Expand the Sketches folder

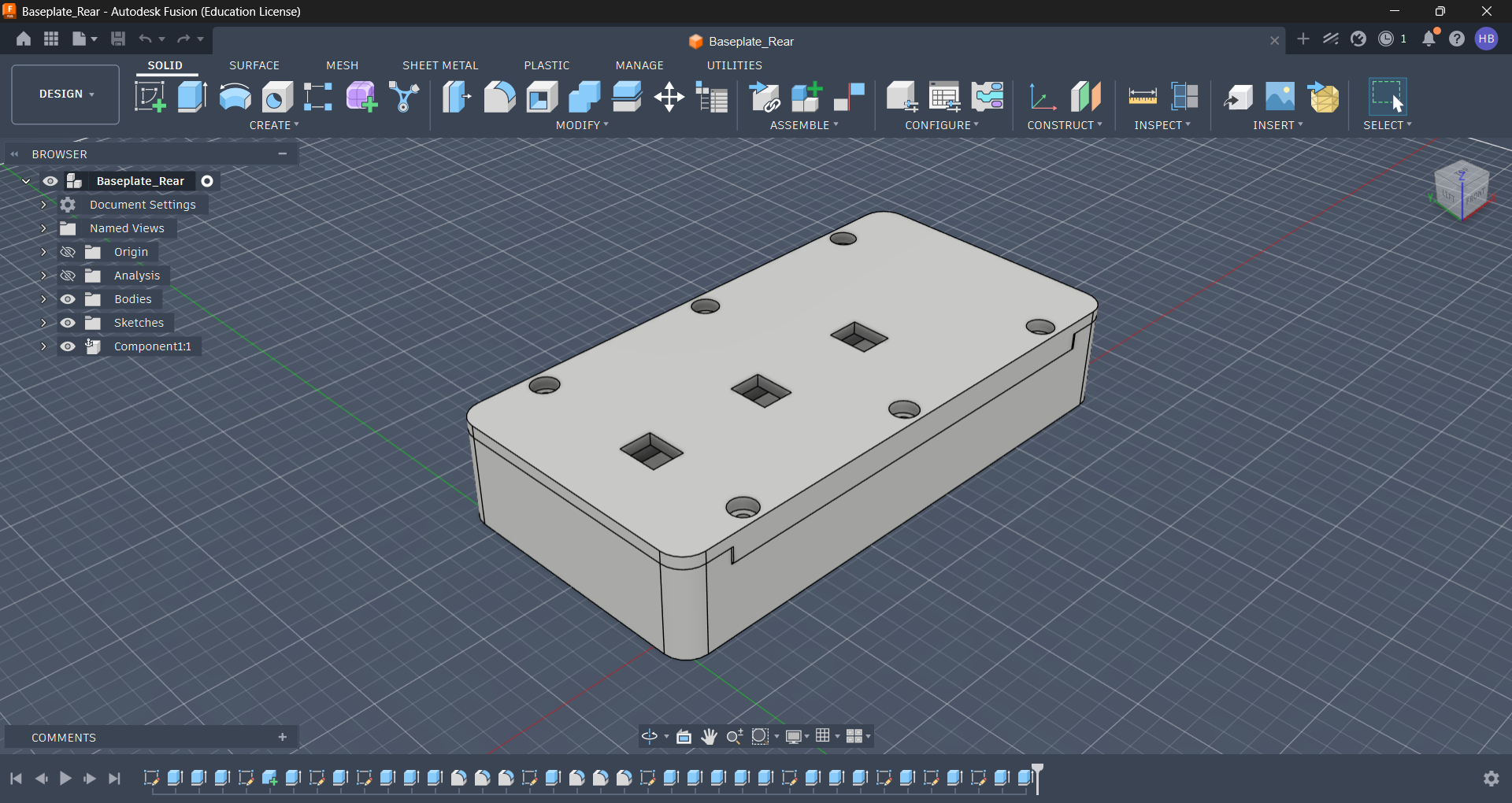tap(43, 323)
